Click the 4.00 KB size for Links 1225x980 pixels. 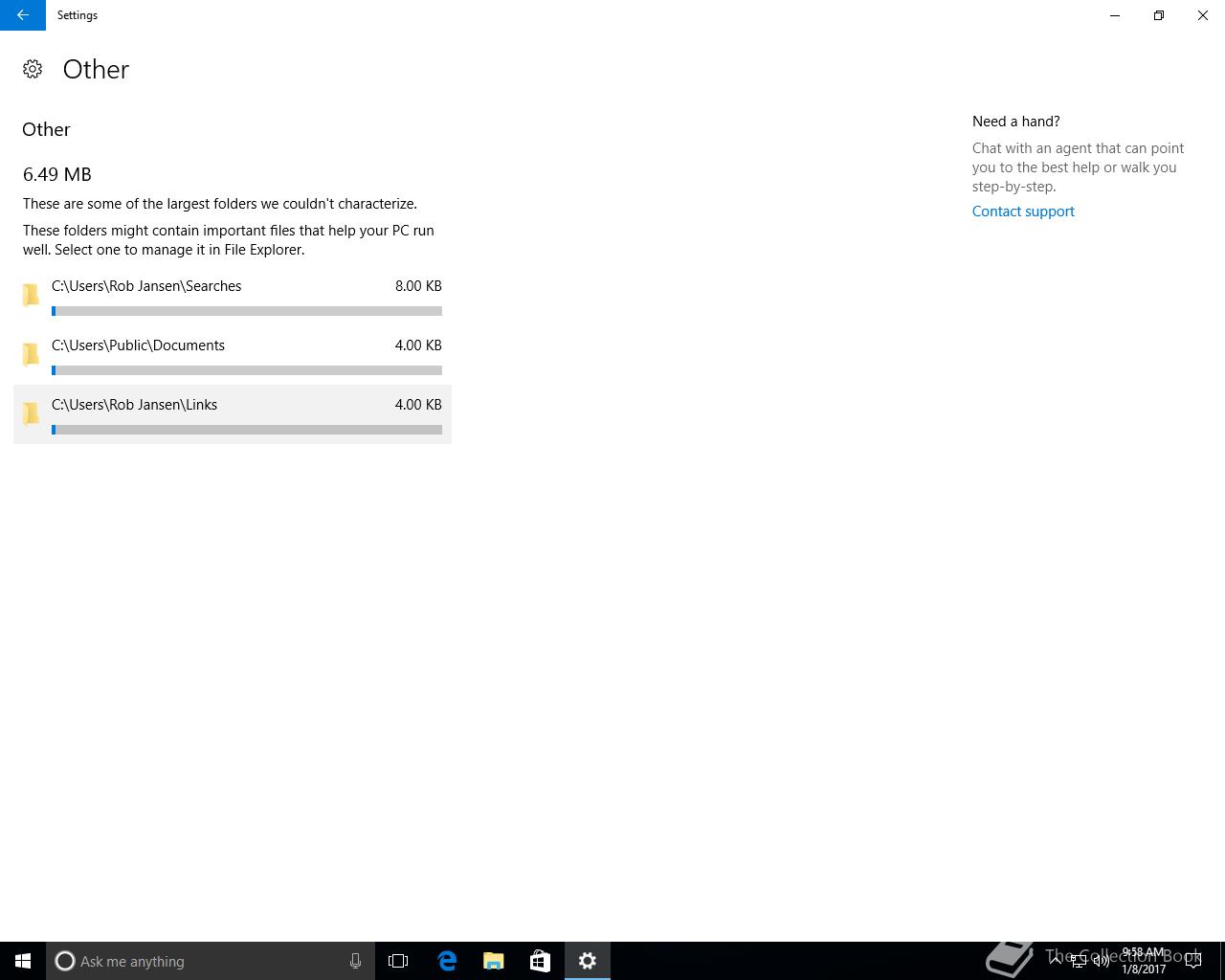418,405
